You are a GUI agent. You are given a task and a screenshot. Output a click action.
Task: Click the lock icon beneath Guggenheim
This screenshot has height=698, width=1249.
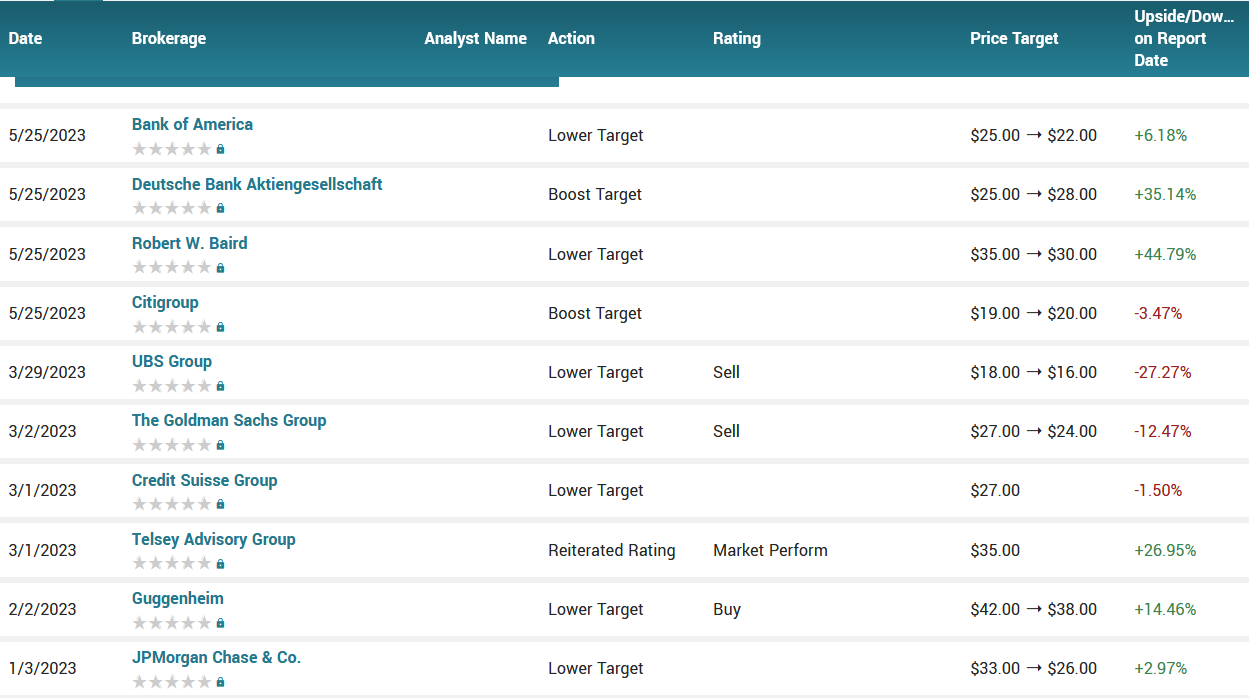(220, 622)
